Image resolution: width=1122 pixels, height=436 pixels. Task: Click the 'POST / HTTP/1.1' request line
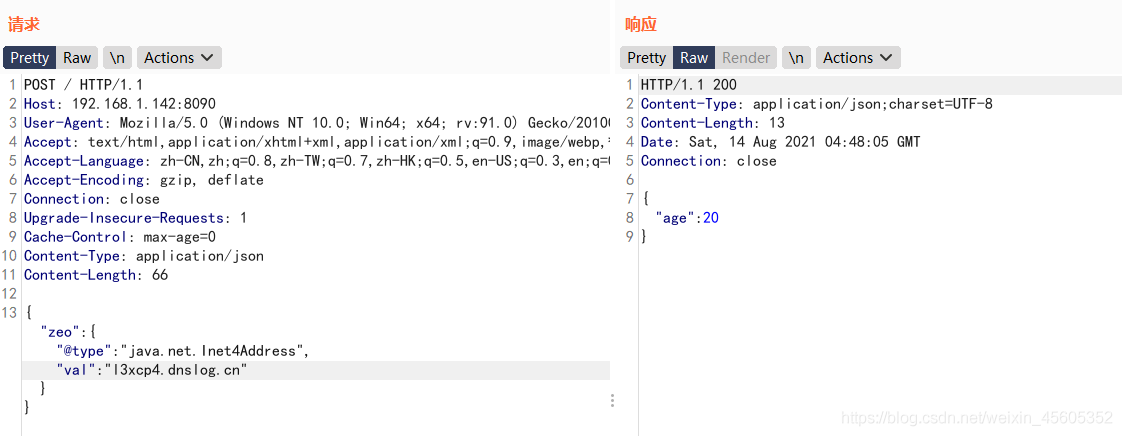[x=83, y=84]
